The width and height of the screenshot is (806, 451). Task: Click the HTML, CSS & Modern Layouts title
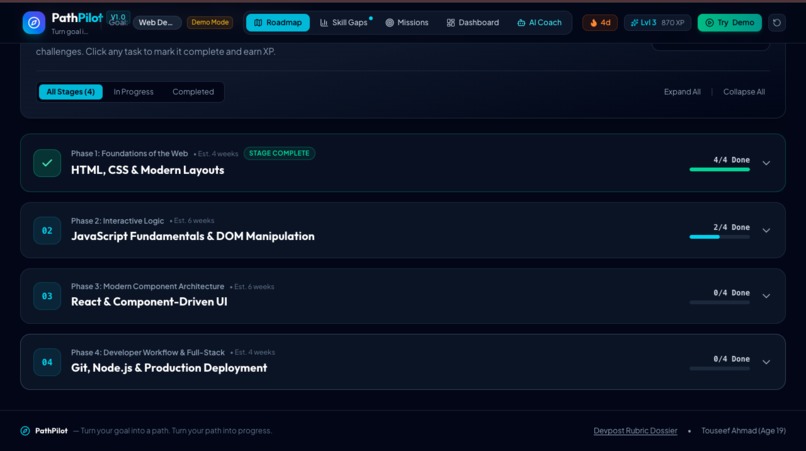tap(148, 170)
